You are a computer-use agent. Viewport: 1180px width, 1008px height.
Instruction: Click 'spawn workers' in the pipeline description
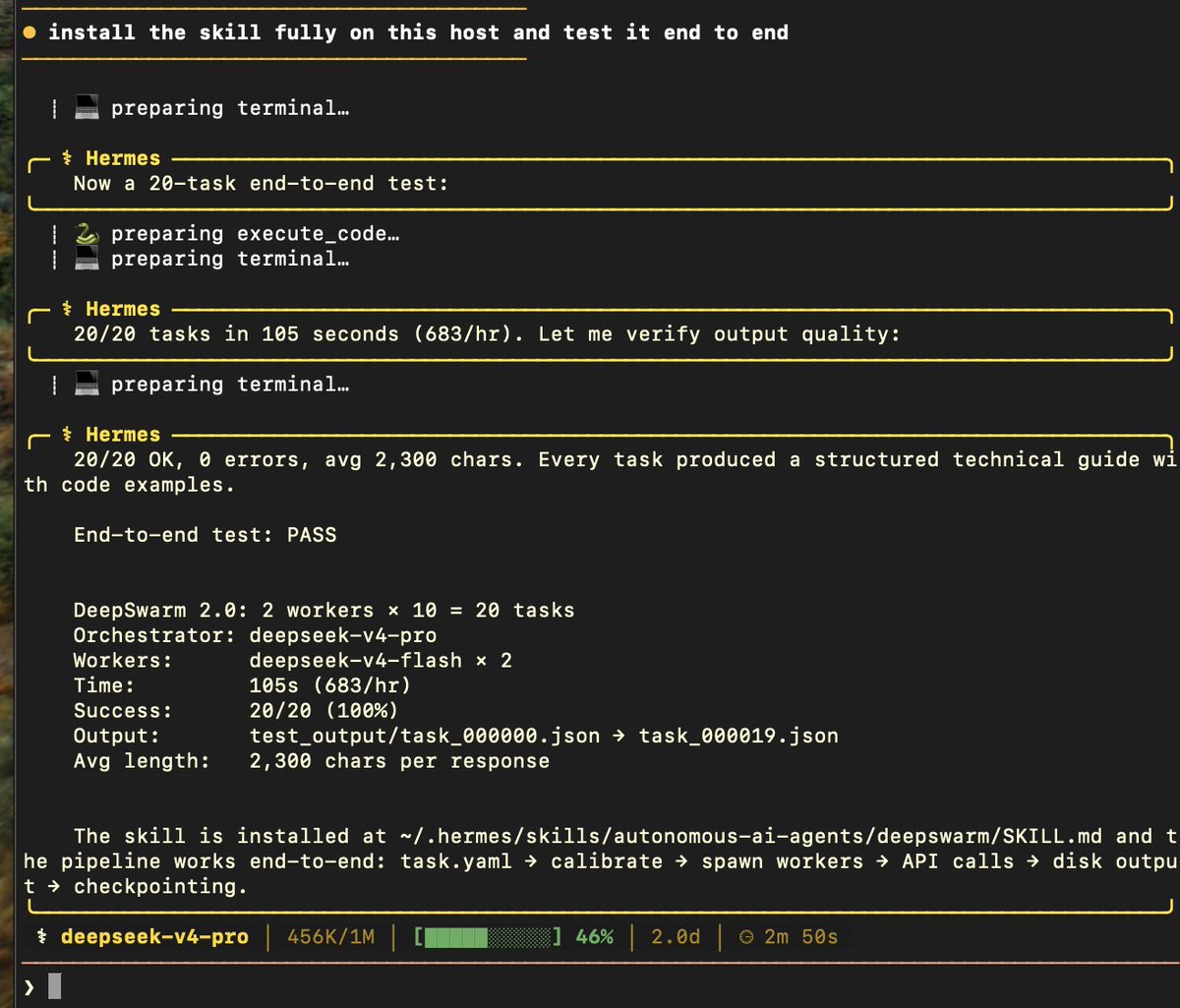[783, 861]
